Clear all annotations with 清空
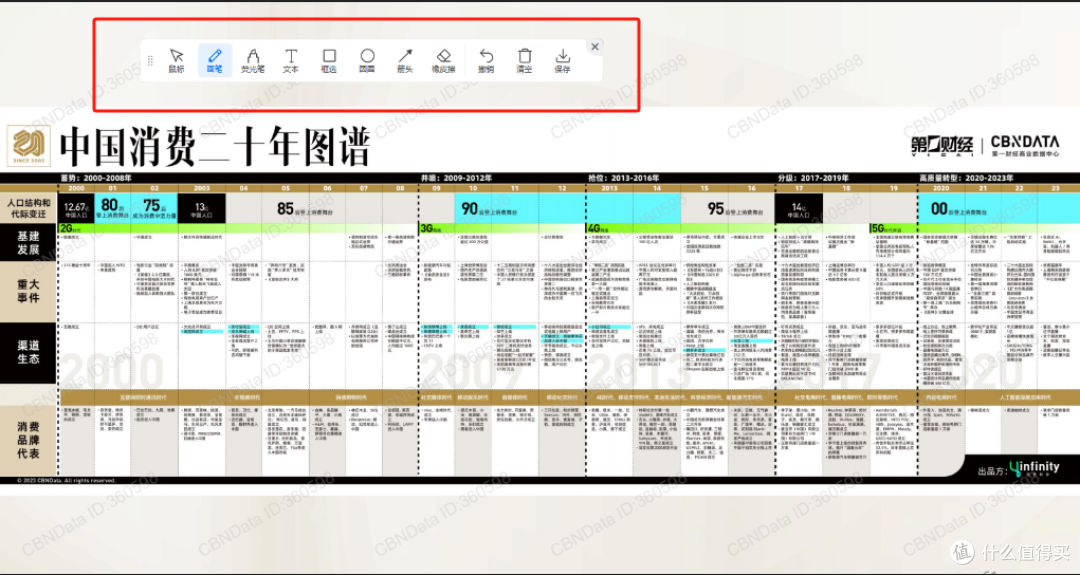The height and width of the screenshot is (575, 1080). [x=524, y=61]
